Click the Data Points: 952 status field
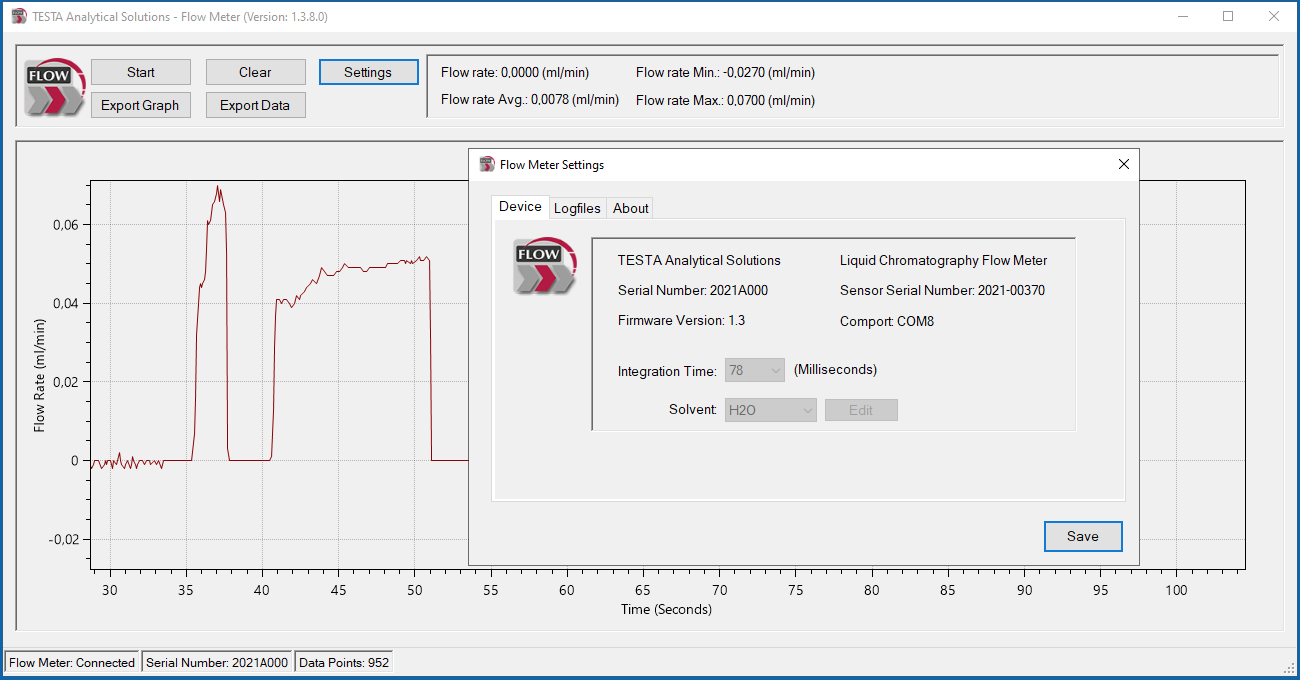The image size is (1300, 680). pos(343,661)
